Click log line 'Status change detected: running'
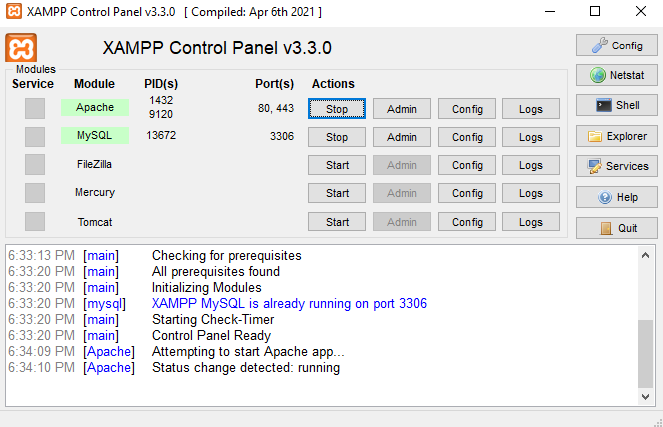The height and width of the screenshot is (427, 663). click(x=246, y=368)
